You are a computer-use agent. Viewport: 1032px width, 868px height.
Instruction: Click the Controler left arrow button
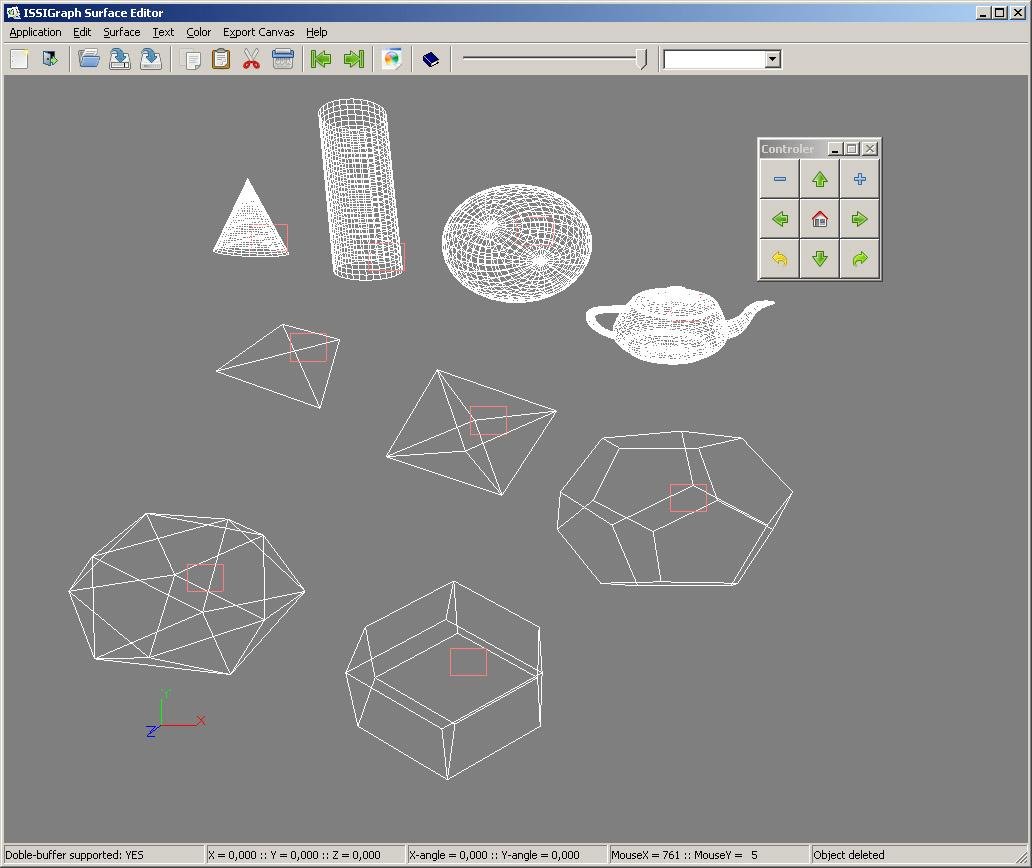(x=780, y=218)
